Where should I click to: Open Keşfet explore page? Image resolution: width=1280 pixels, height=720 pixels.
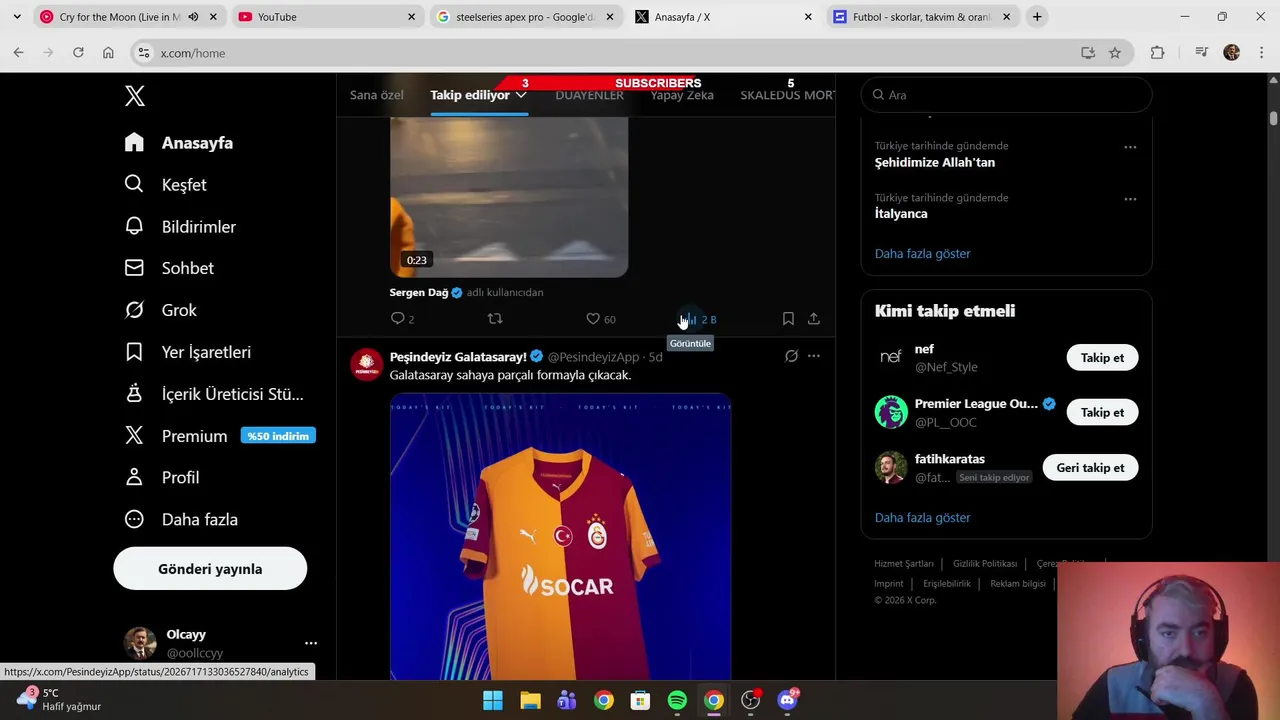click(x=166, y=185)
